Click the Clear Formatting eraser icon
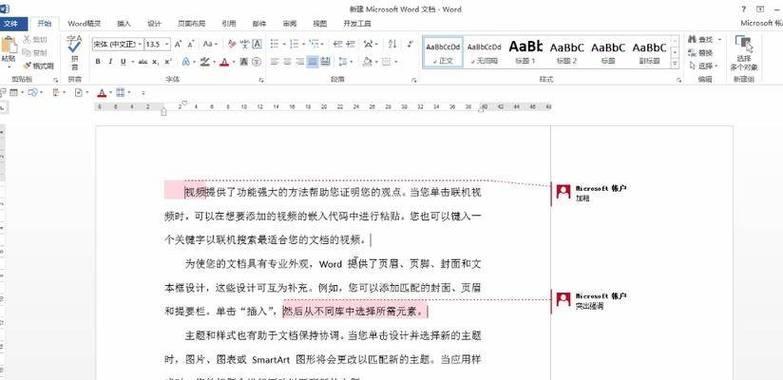The width and height of the screenshot is (783, 380). point(231,44)
